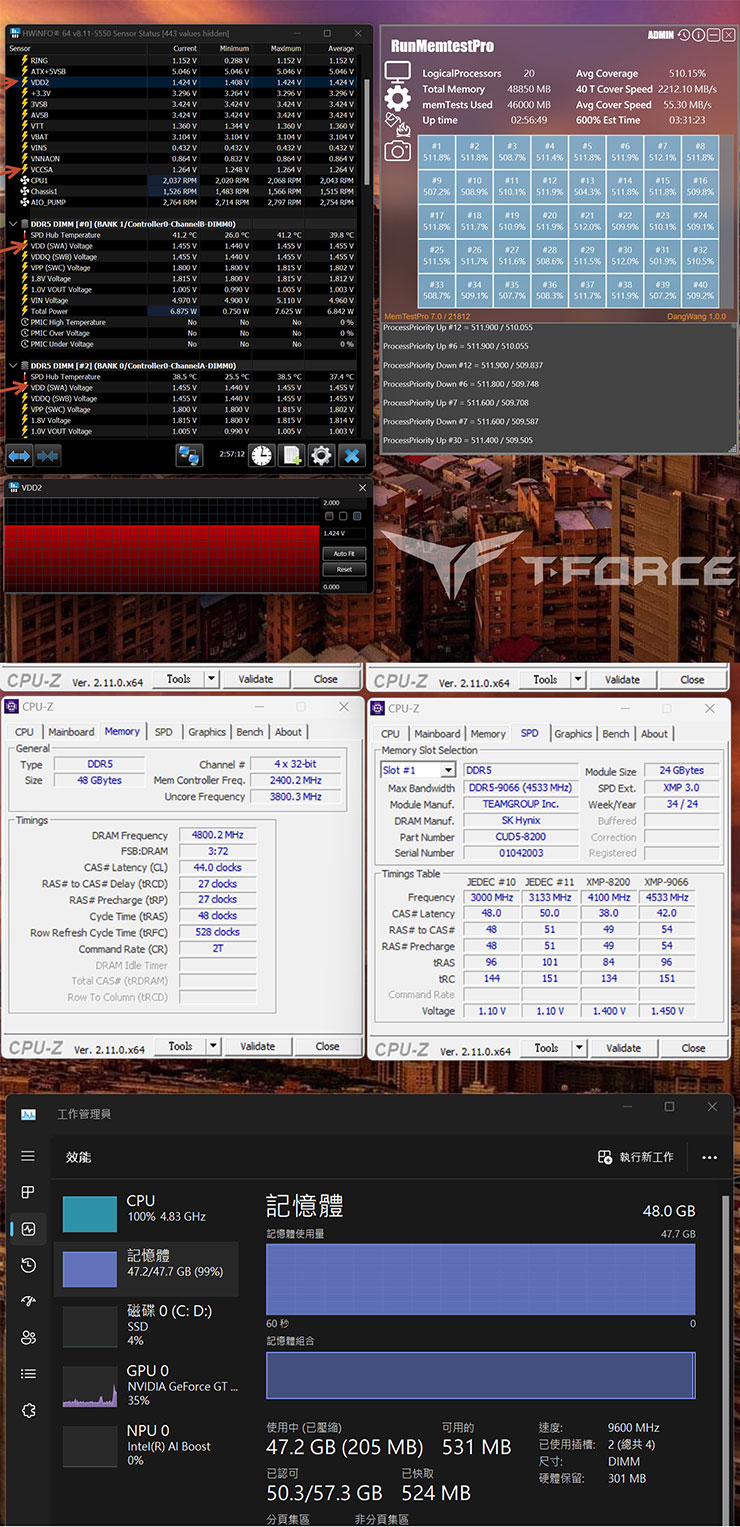The height and width of the screenshot is (1527, 740).
Task: Click HWiNFO collapse columns arrows icon
Action: pyautogui.click(x=47, y=456)
